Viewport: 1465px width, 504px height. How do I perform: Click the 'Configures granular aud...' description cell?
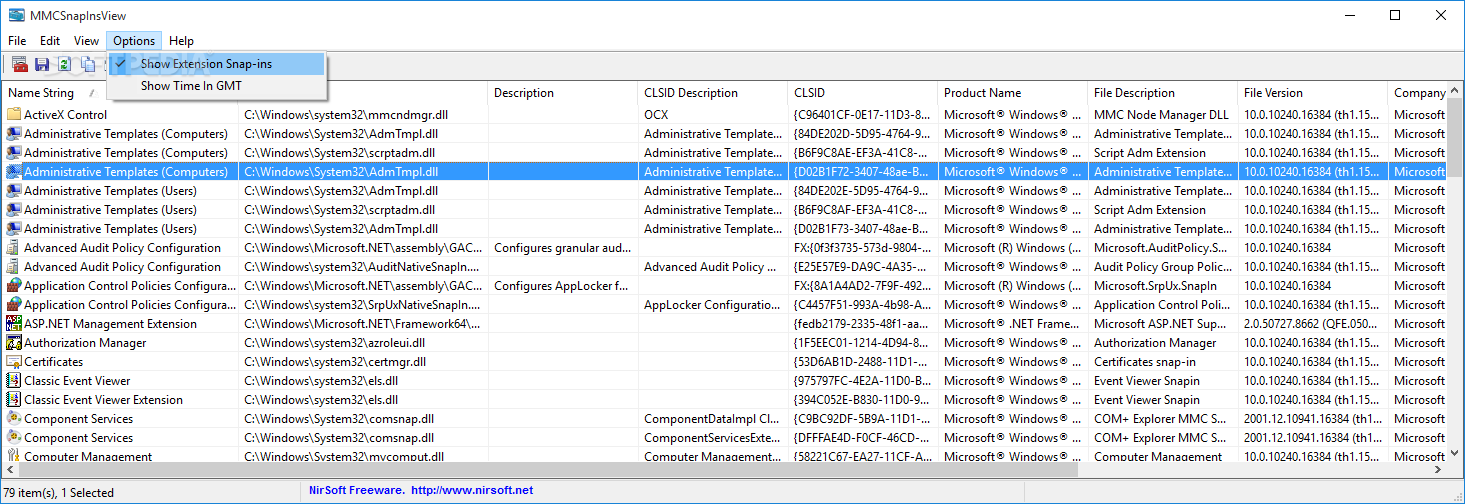[x=564, y=248]
